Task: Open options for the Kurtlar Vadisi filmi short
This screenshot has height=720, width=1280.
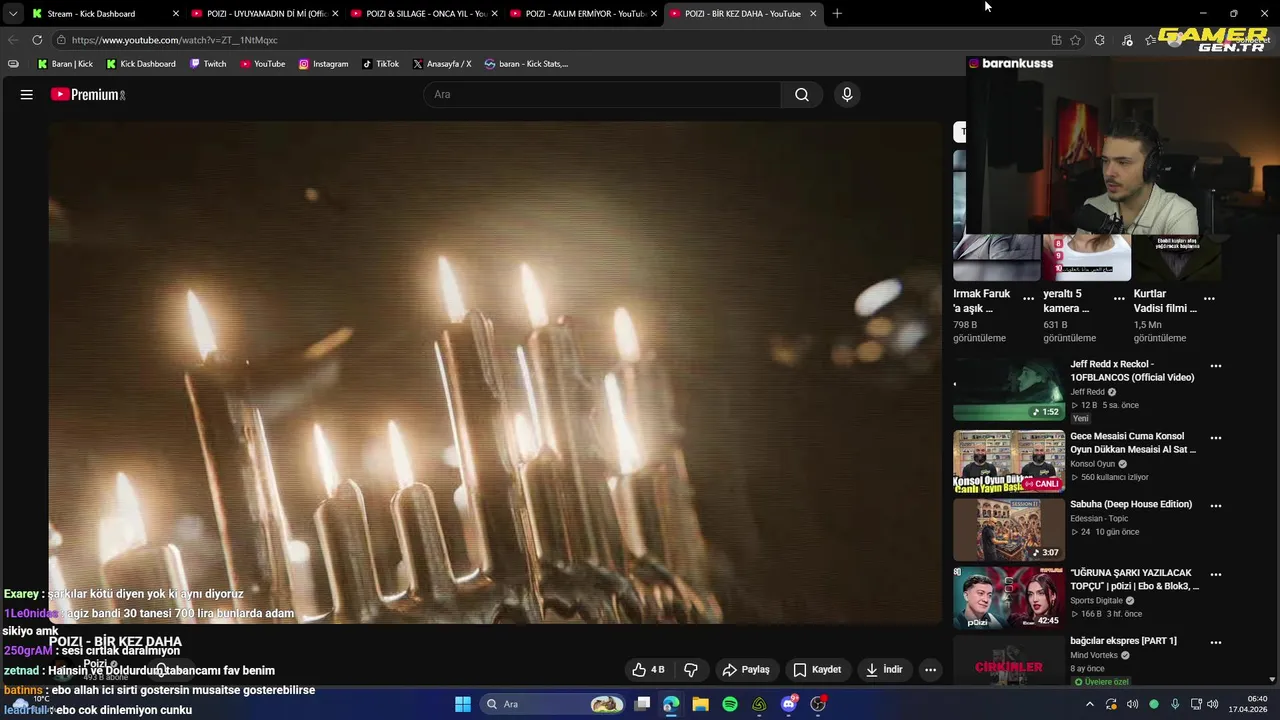Action: (1209, 298)
